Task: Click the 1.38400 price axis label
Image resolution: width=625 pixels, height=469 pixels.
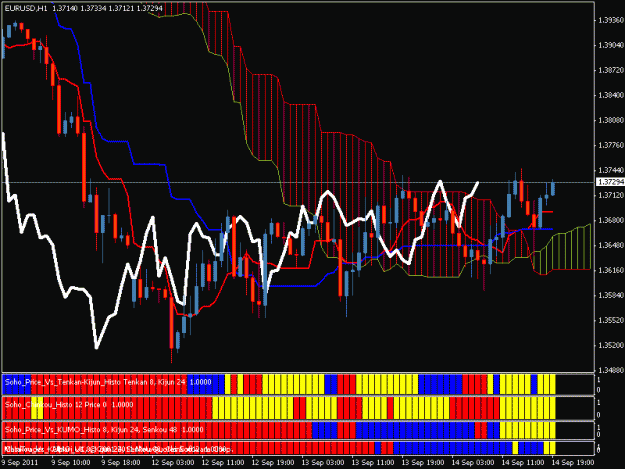Action: click(611, 95)
